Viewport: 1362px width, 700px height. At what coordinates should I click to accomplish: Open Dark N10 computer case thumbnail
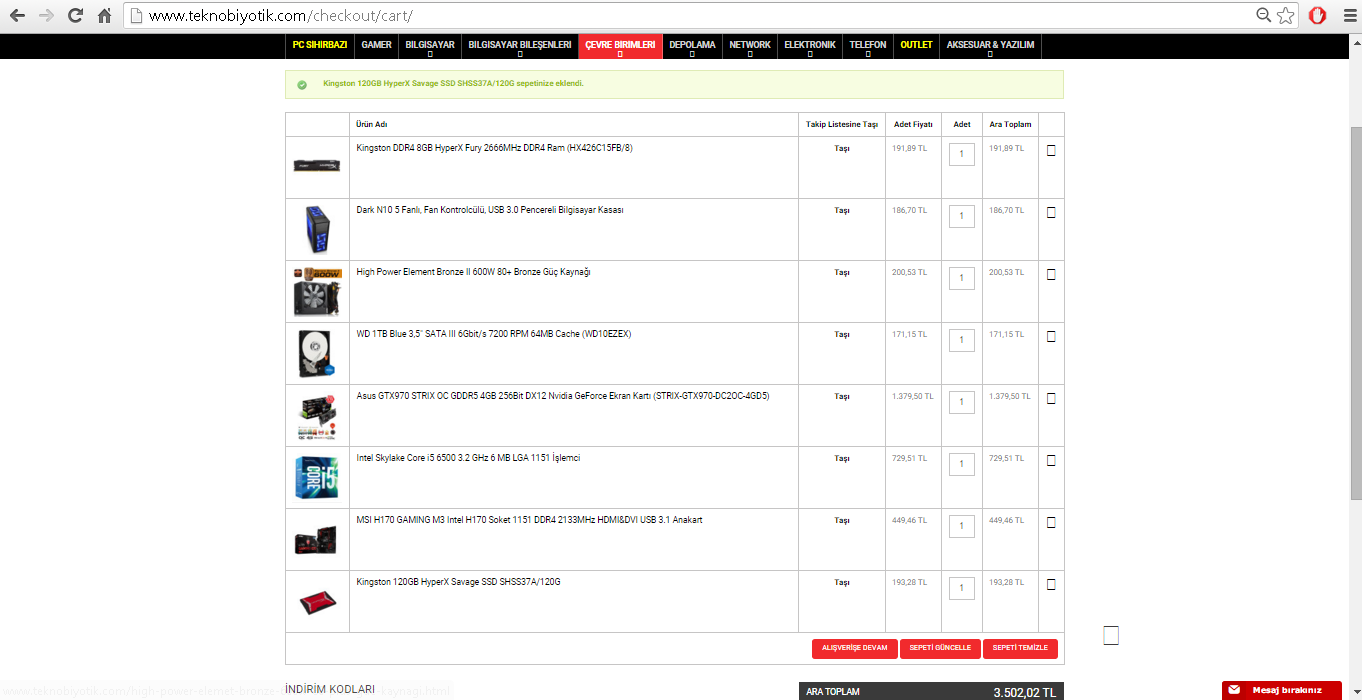[x=317, y=229]
